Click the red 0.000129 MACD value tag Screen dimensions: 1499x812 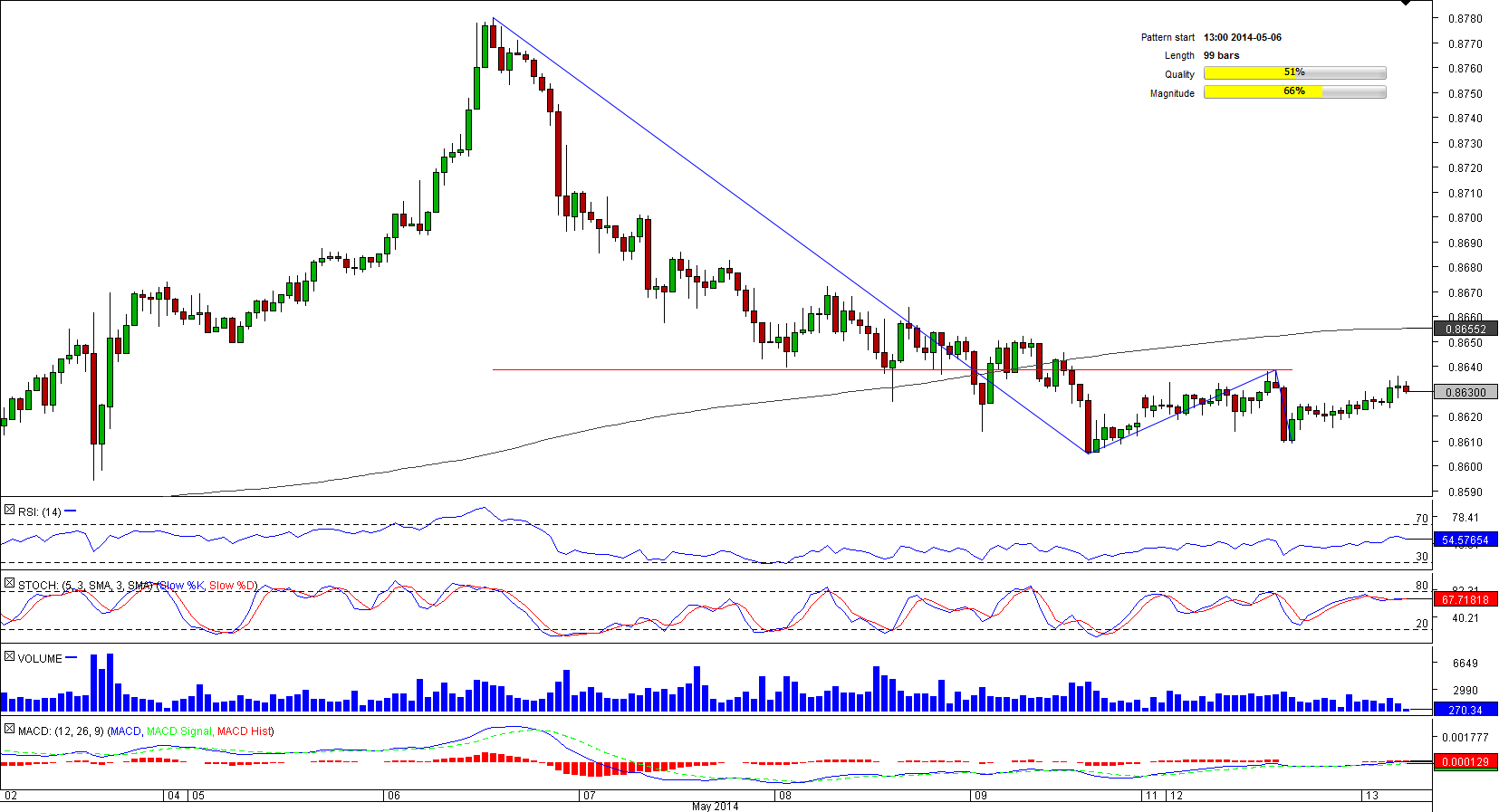coord(1465,762)
